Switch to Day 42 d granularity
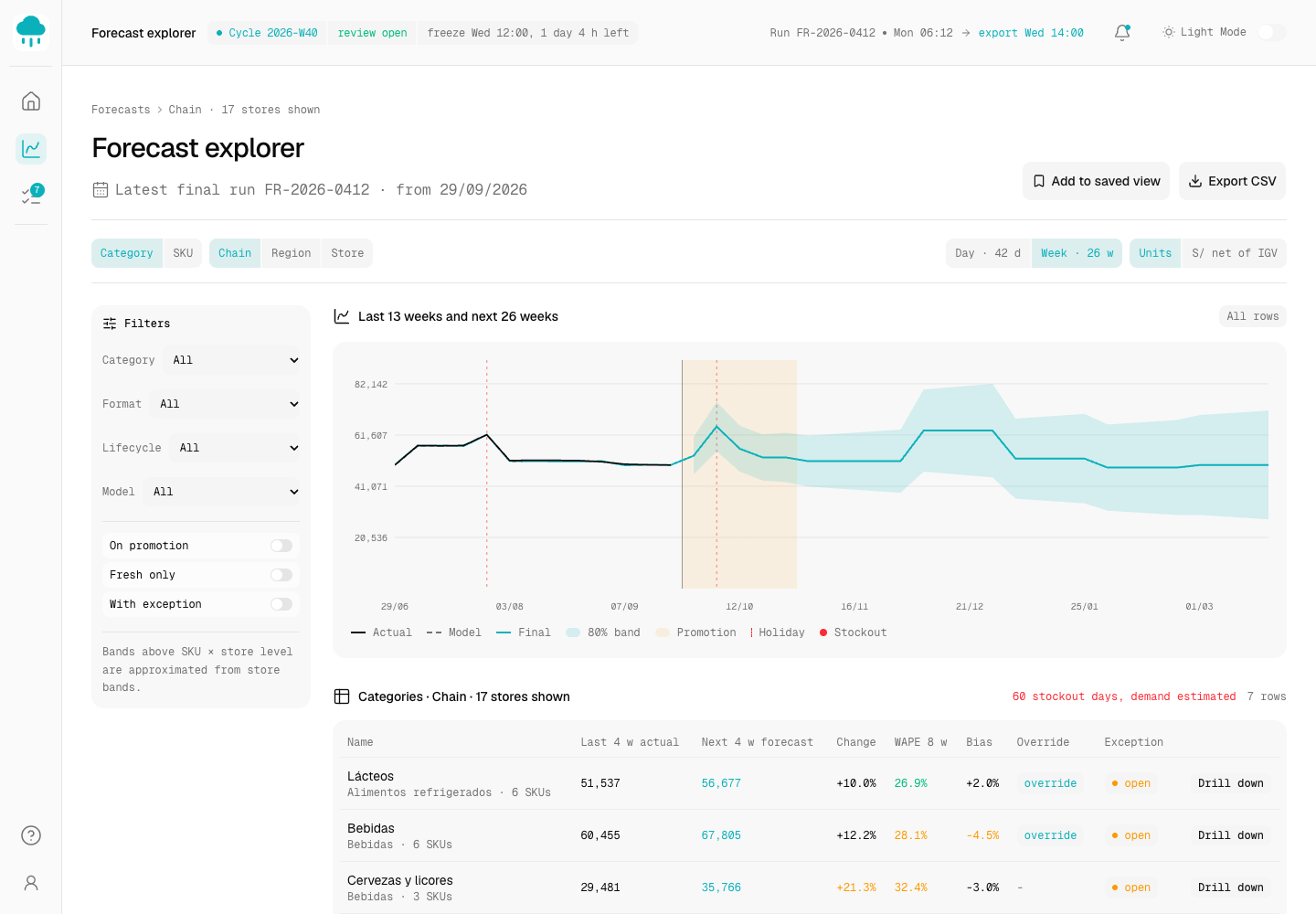 click(x=988, y=253)
